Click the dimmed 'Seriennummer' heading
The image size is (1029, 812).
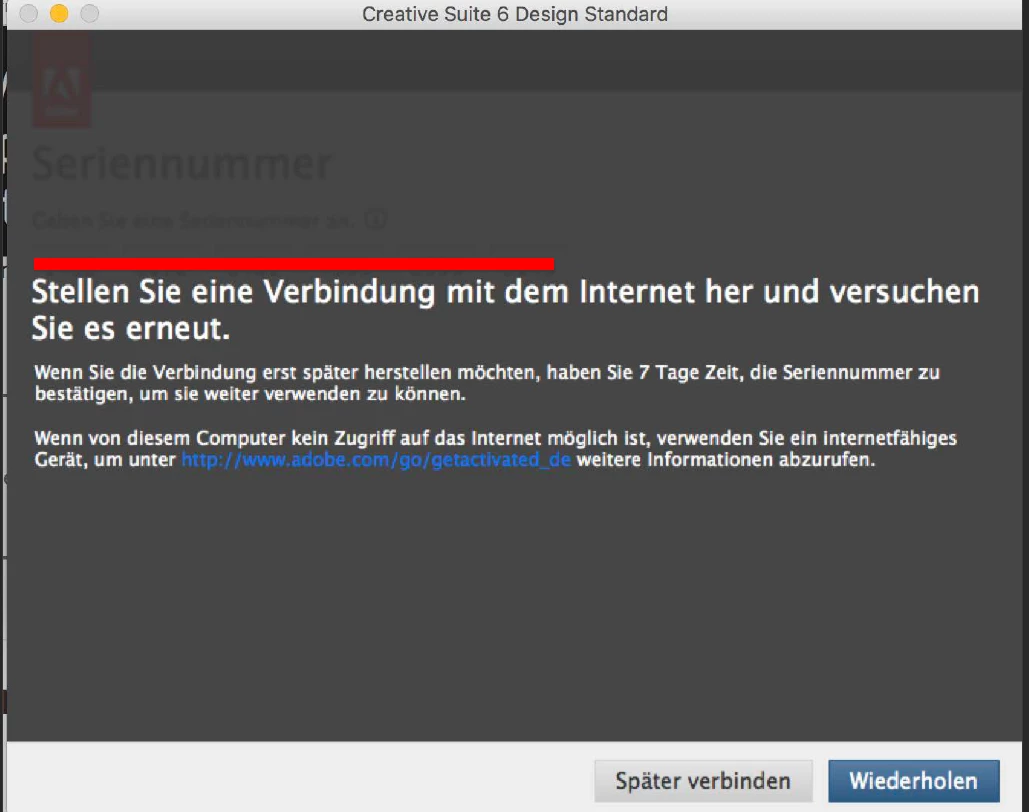[x=182, y=163]
